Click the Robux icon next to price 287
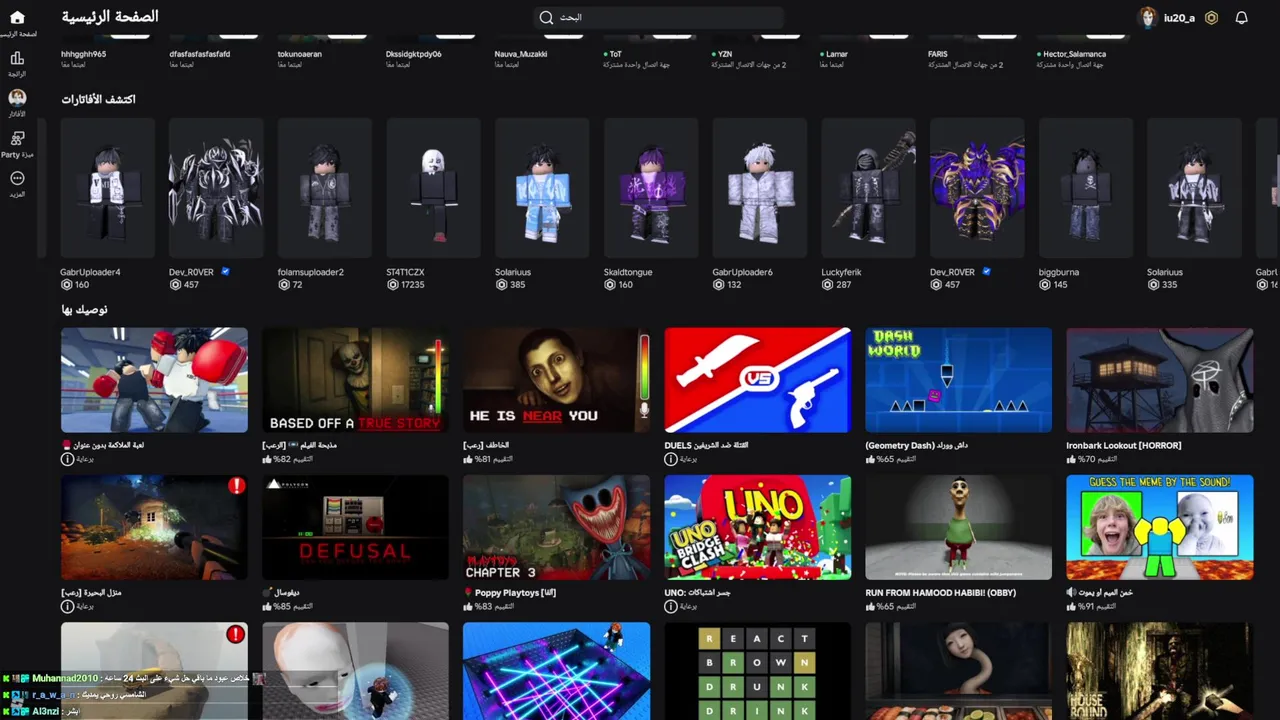 coord(827,285)
